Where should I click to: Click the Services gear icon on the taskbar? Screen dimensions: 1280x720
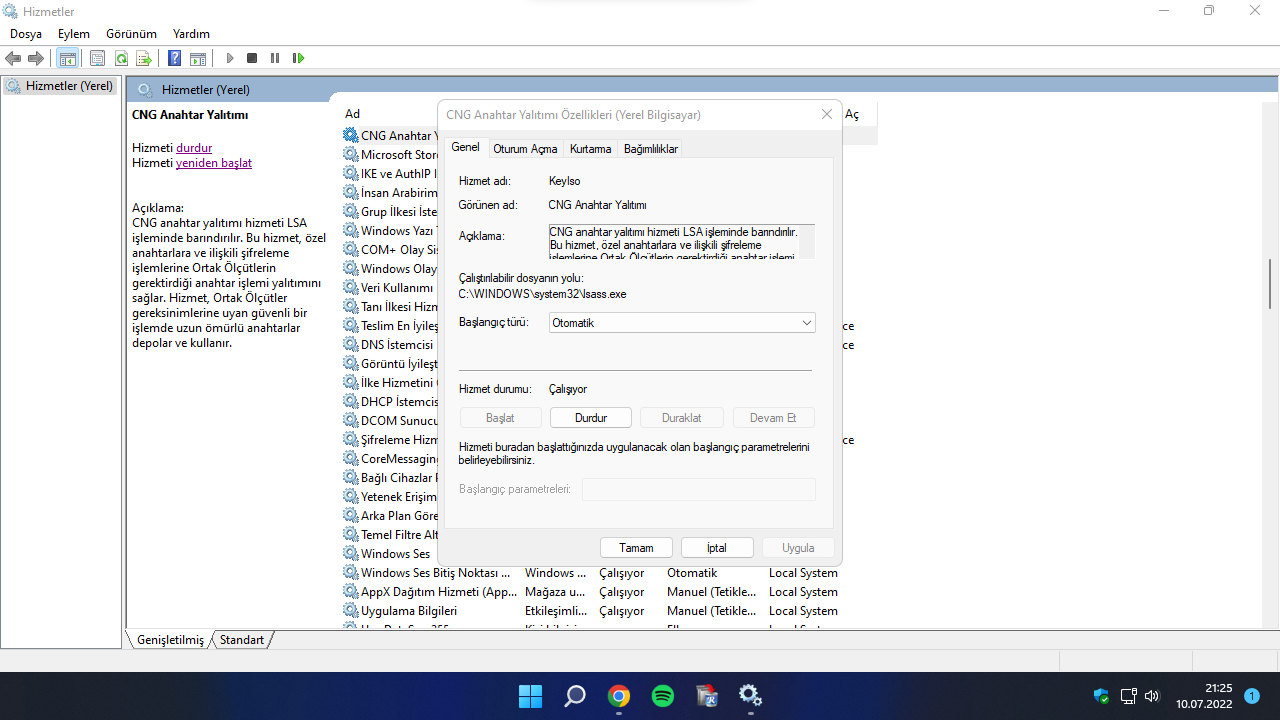point(751,696)
